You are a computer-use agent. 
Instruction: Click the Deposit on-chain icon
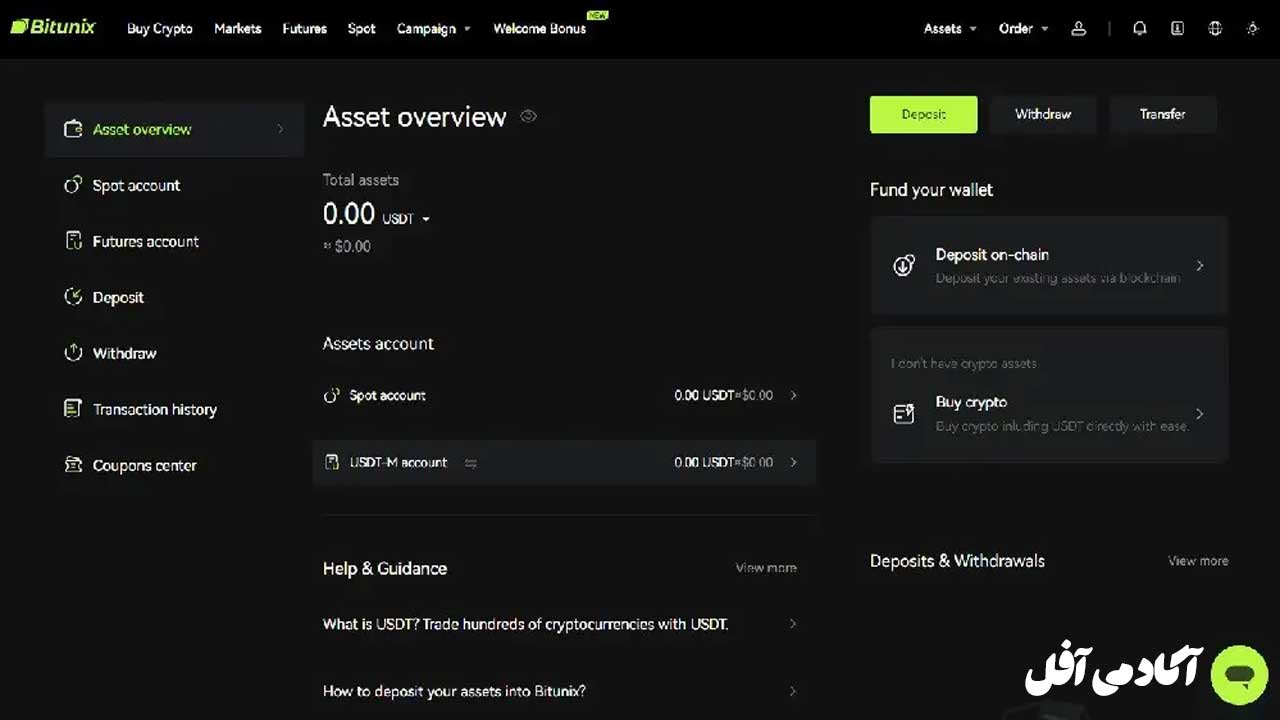click(904, 266)
